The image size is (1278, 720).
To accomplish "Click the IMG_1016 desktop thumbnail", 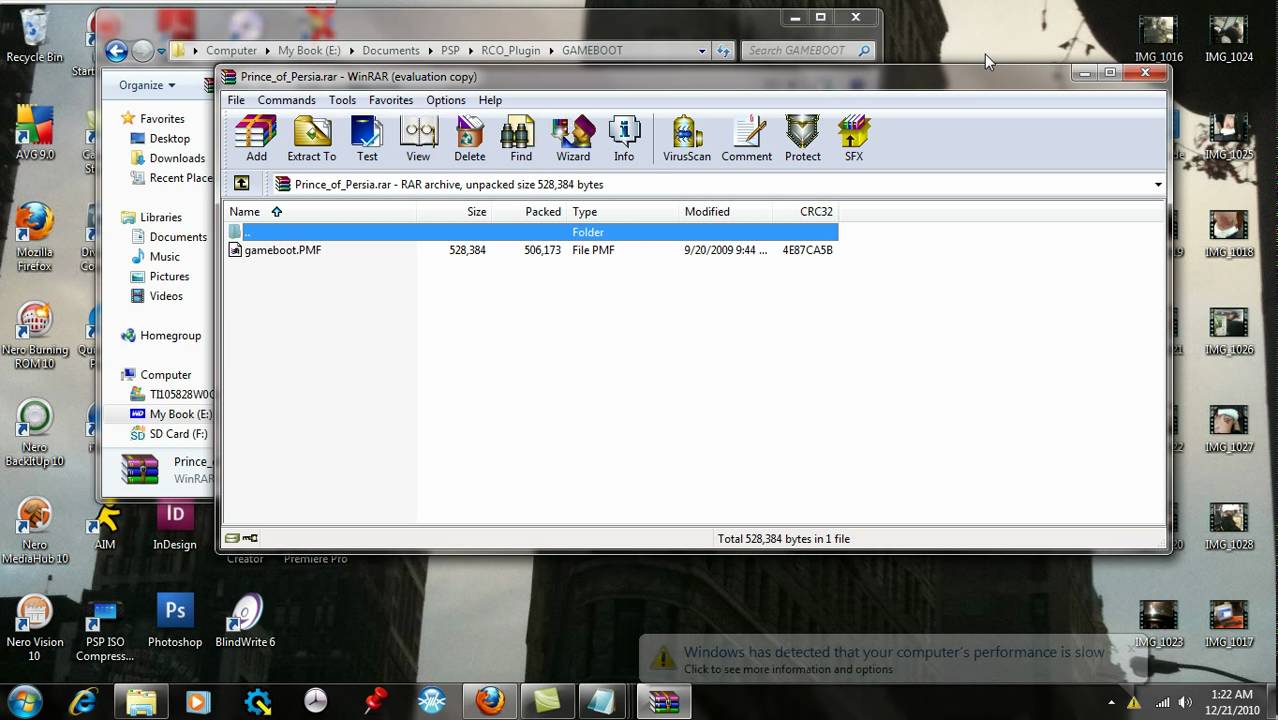I will pos(1158,40).
